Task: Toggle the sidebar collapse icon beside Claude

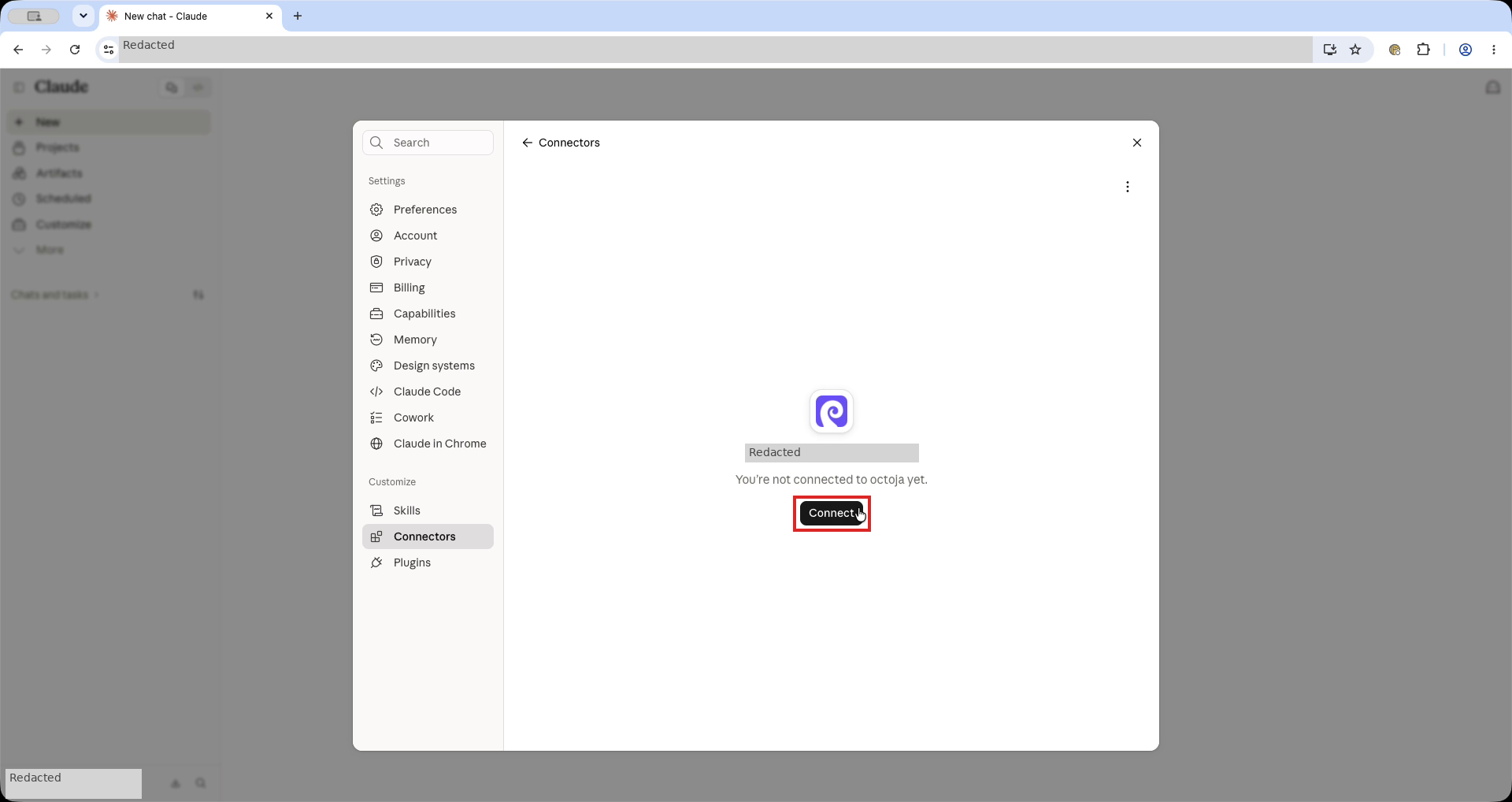Action: (19, 87)
